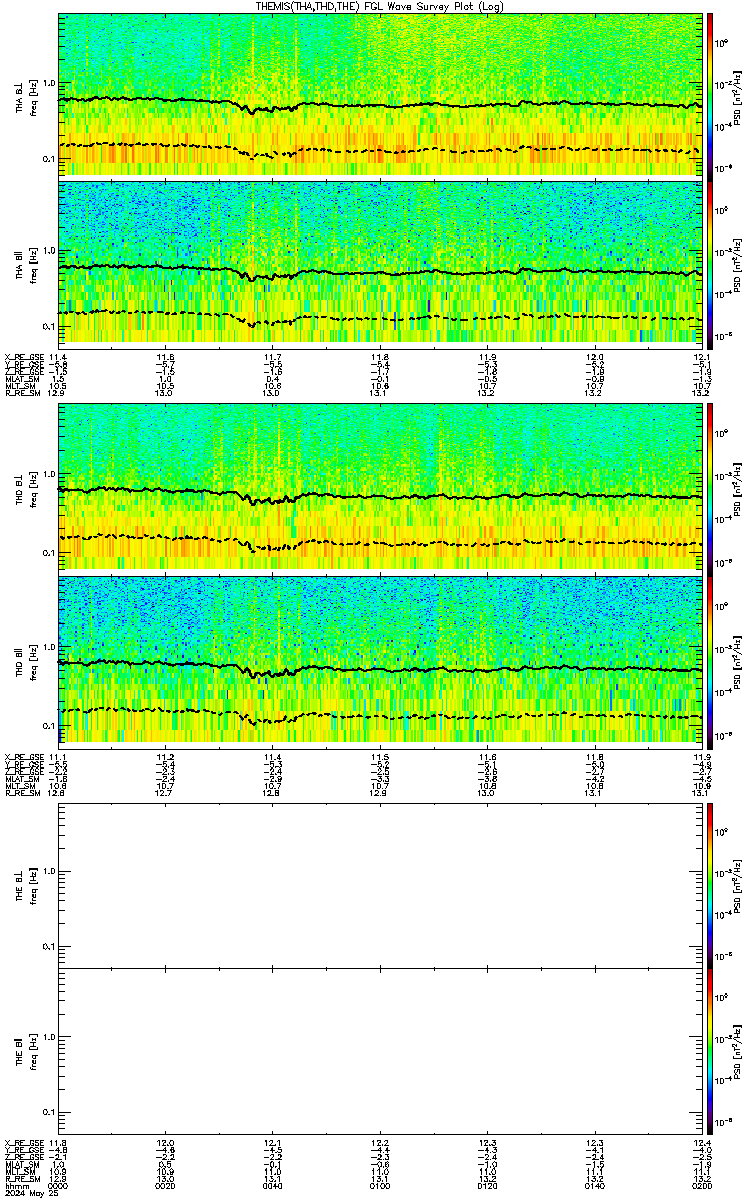Click the 1.0 tick on THD B⊥ axis
The height and width of the screenshot is (1200, 750).
click(49, 475)
